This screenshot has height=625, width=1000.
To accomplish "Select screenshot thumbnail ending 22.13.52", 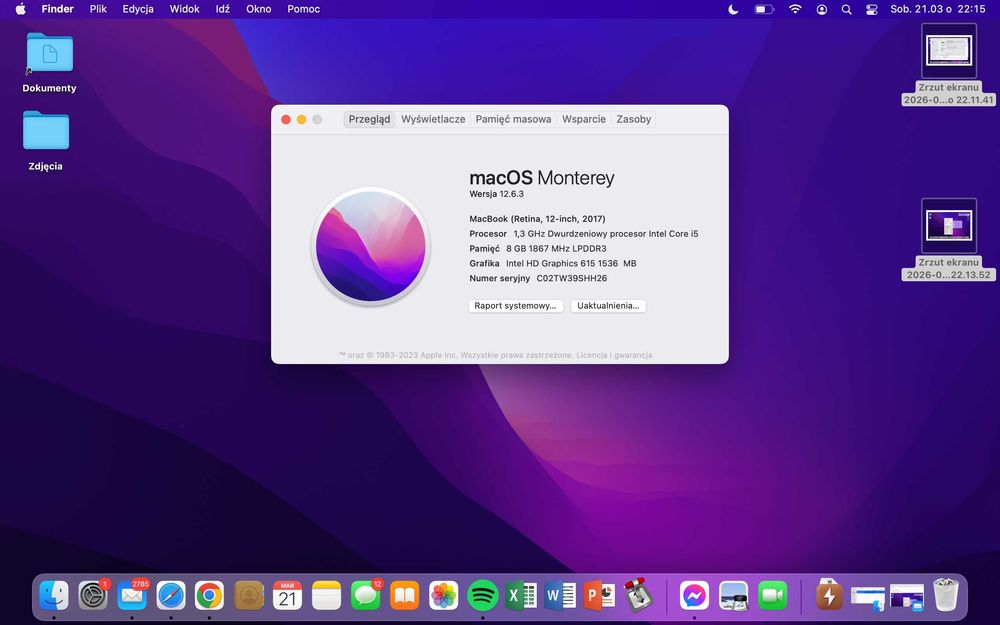I will tap(948, 240).
